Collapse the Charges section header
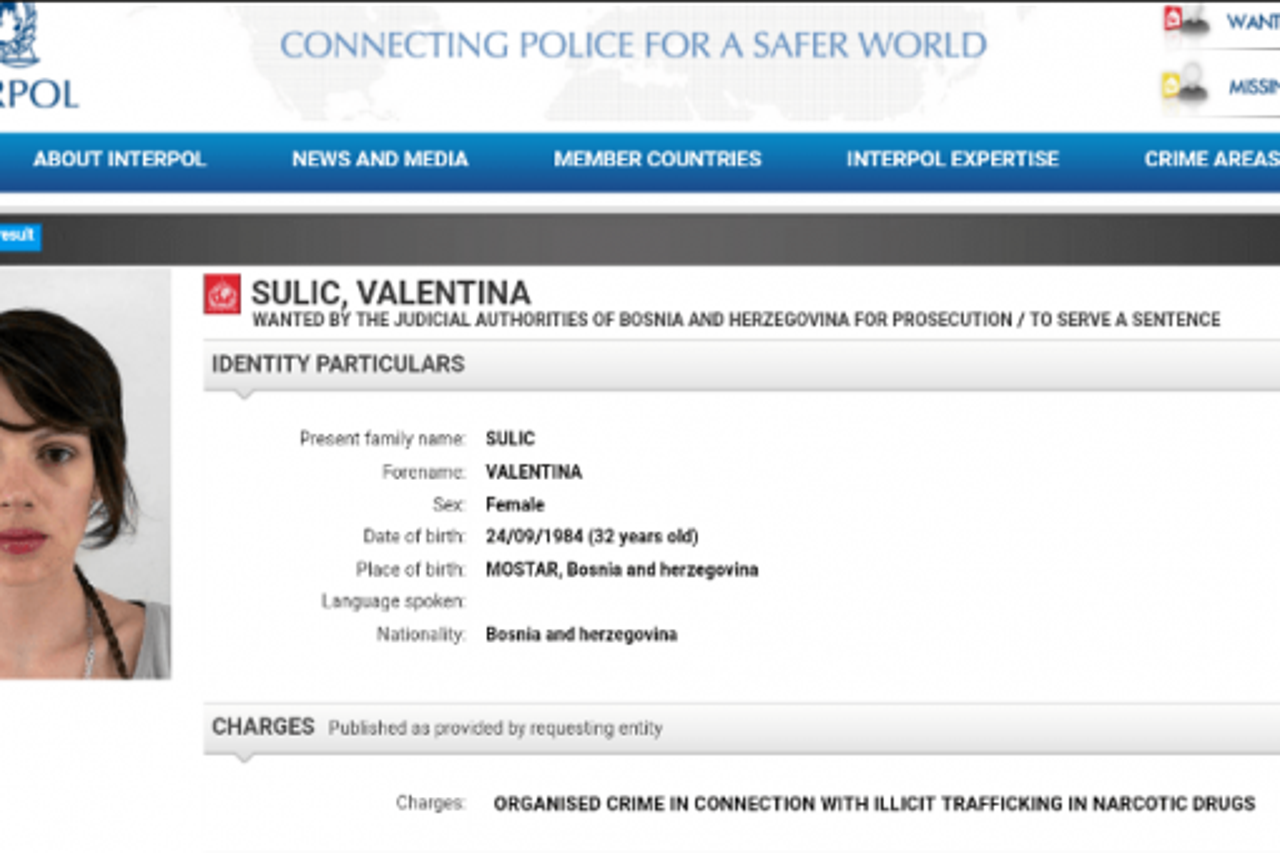1280x853 pixels. [x=263, y=727]
